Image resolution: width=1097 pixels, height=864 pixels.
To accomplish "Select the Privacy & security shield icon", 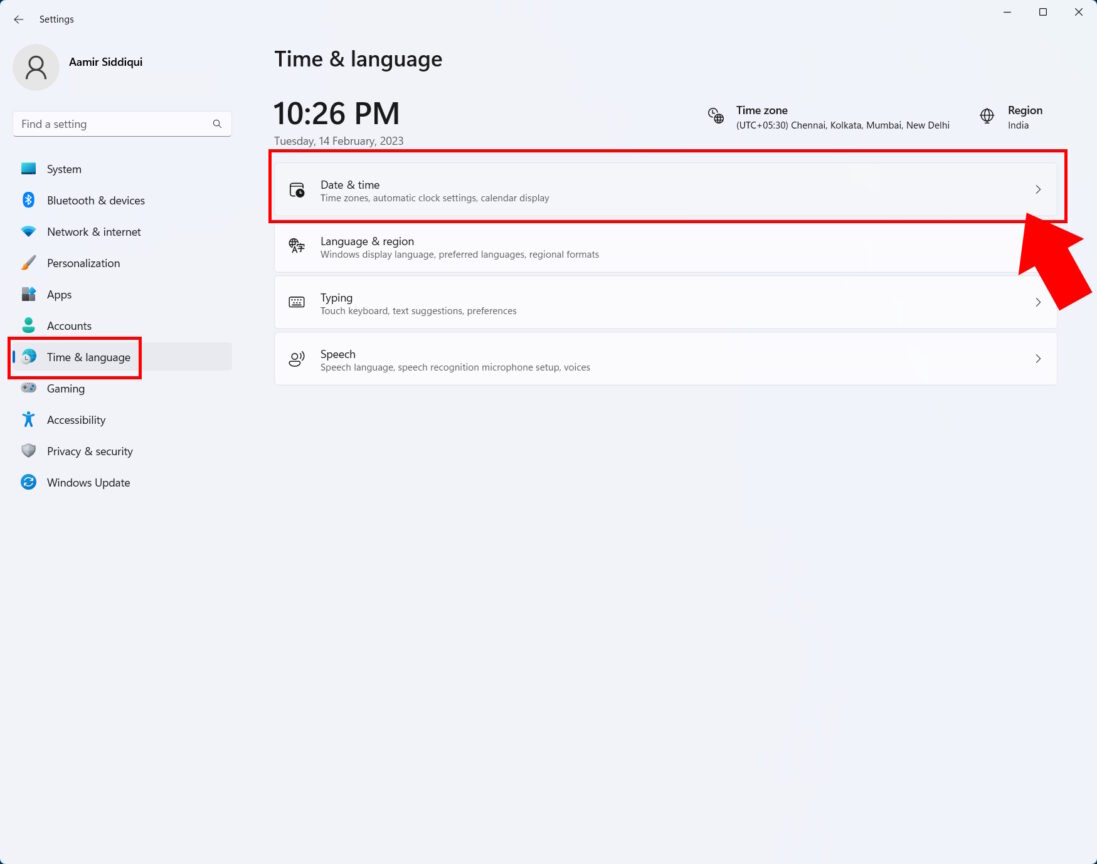I will click(29, 451).
